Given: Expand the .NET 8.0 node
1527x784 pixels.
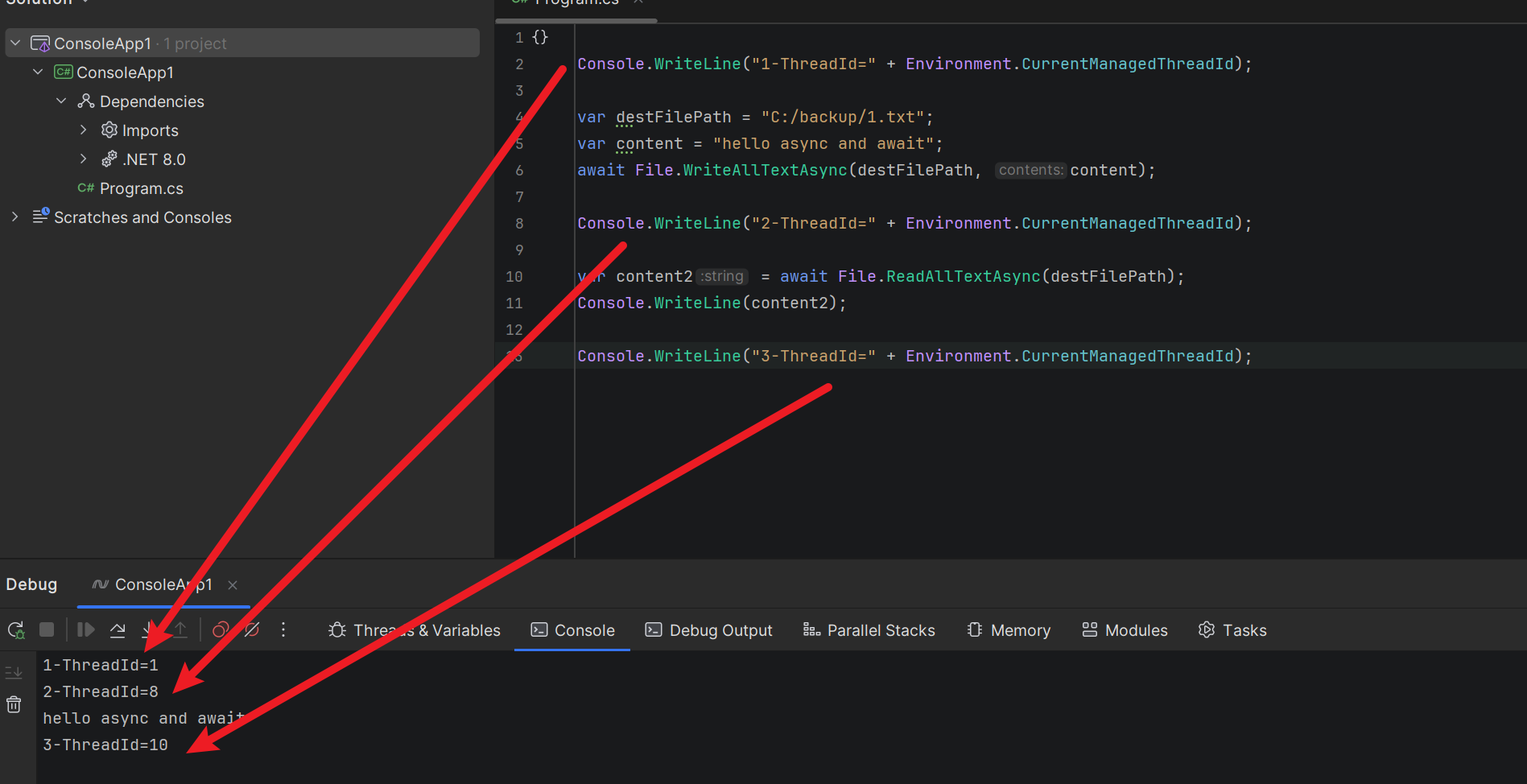Looking at the screenshot, I should click(83, 159).
